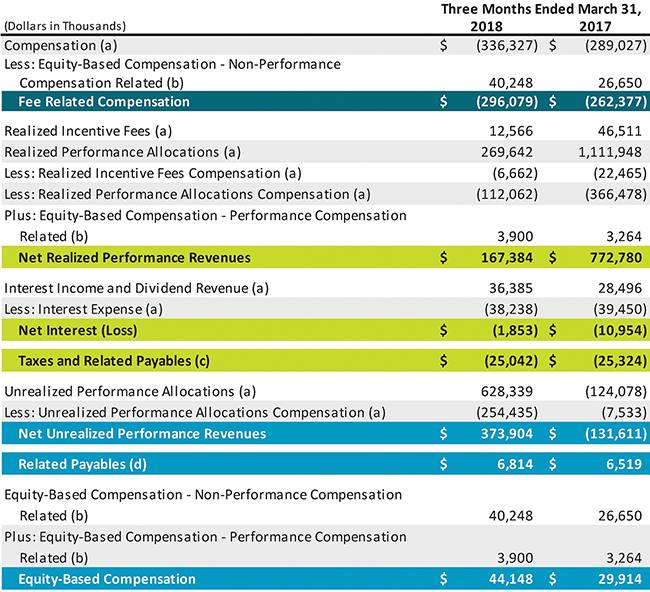Select 'Interest Income and Dividend Revenue (a)' label
Image resolution: width=650 pixels, height=592 pixels.
[136, 288]
